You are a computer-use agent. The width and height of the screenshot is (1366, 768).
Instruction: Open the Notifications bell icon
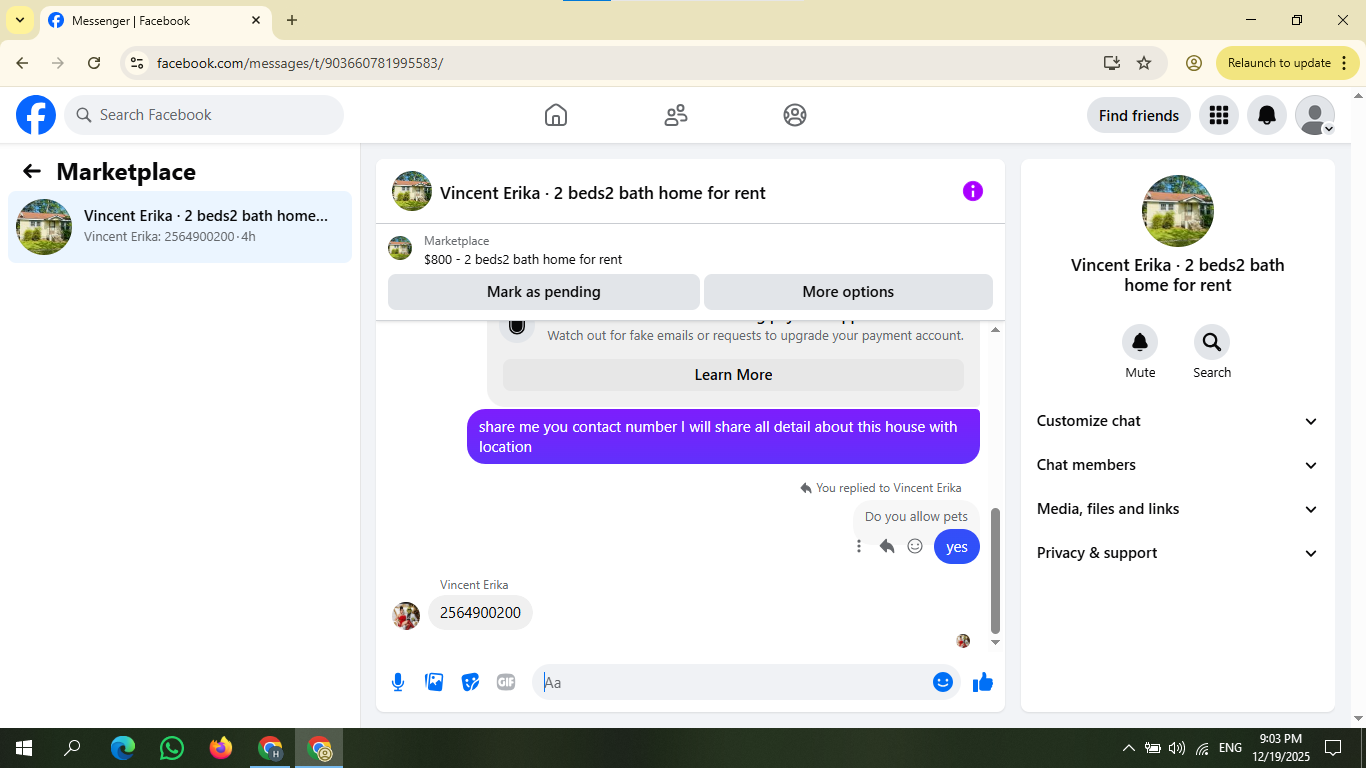click(1267, 115)
